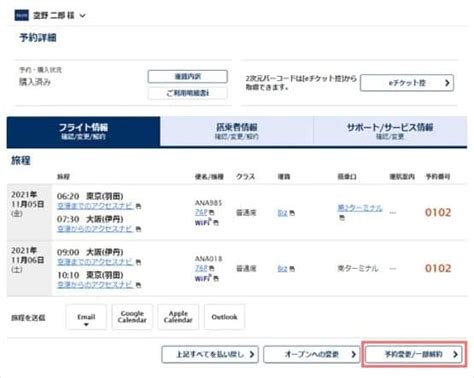Image resolution: width=474 pixels, height=378 pixels.
Task: Click external-link icon after 空港までのアクセスナビ under 09:00
Action: [138, 262]
